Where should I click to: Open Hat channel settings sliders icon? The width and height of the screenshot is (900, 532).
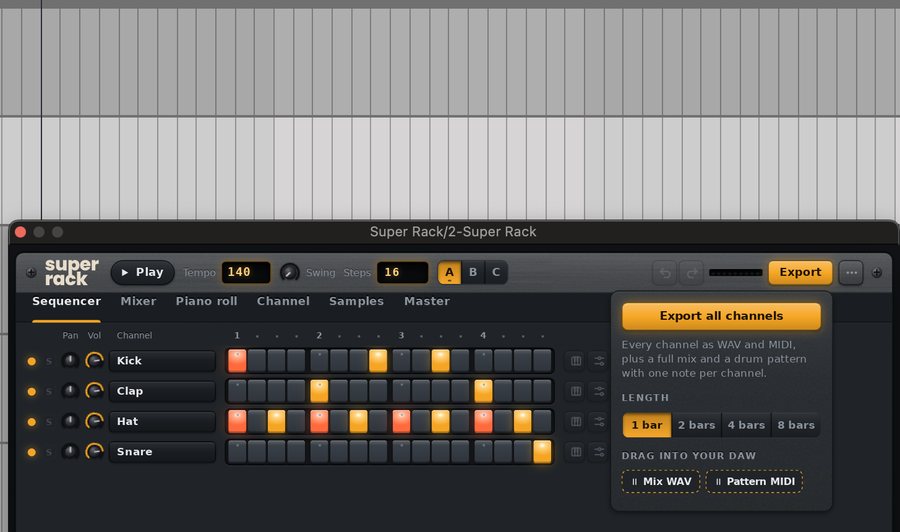599,422
